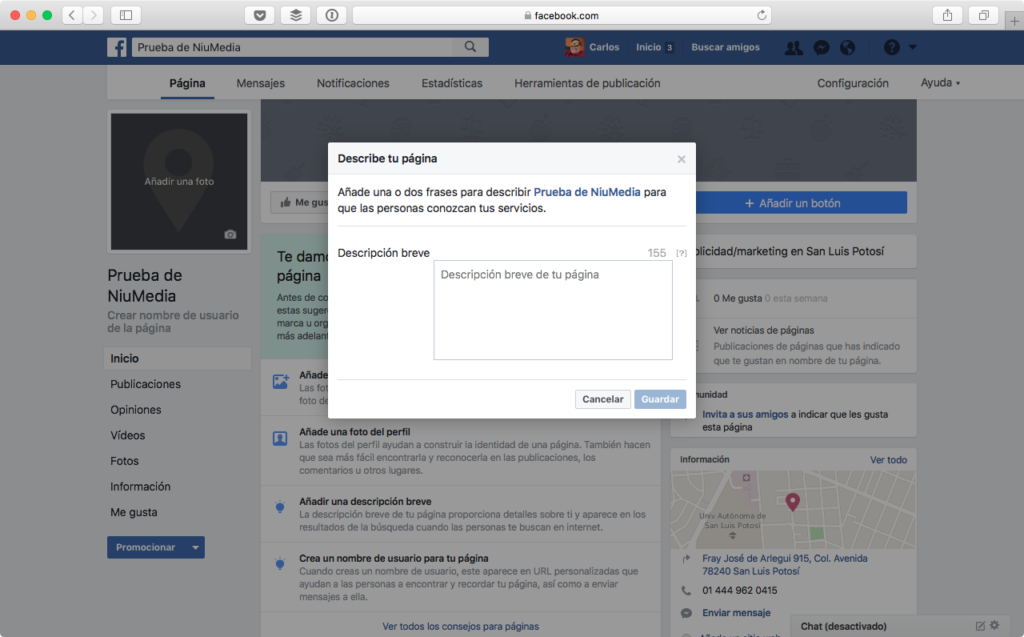1024x637 pixels.
Task: Select Información in left sidebar
Action: click(x=140, y=487)
